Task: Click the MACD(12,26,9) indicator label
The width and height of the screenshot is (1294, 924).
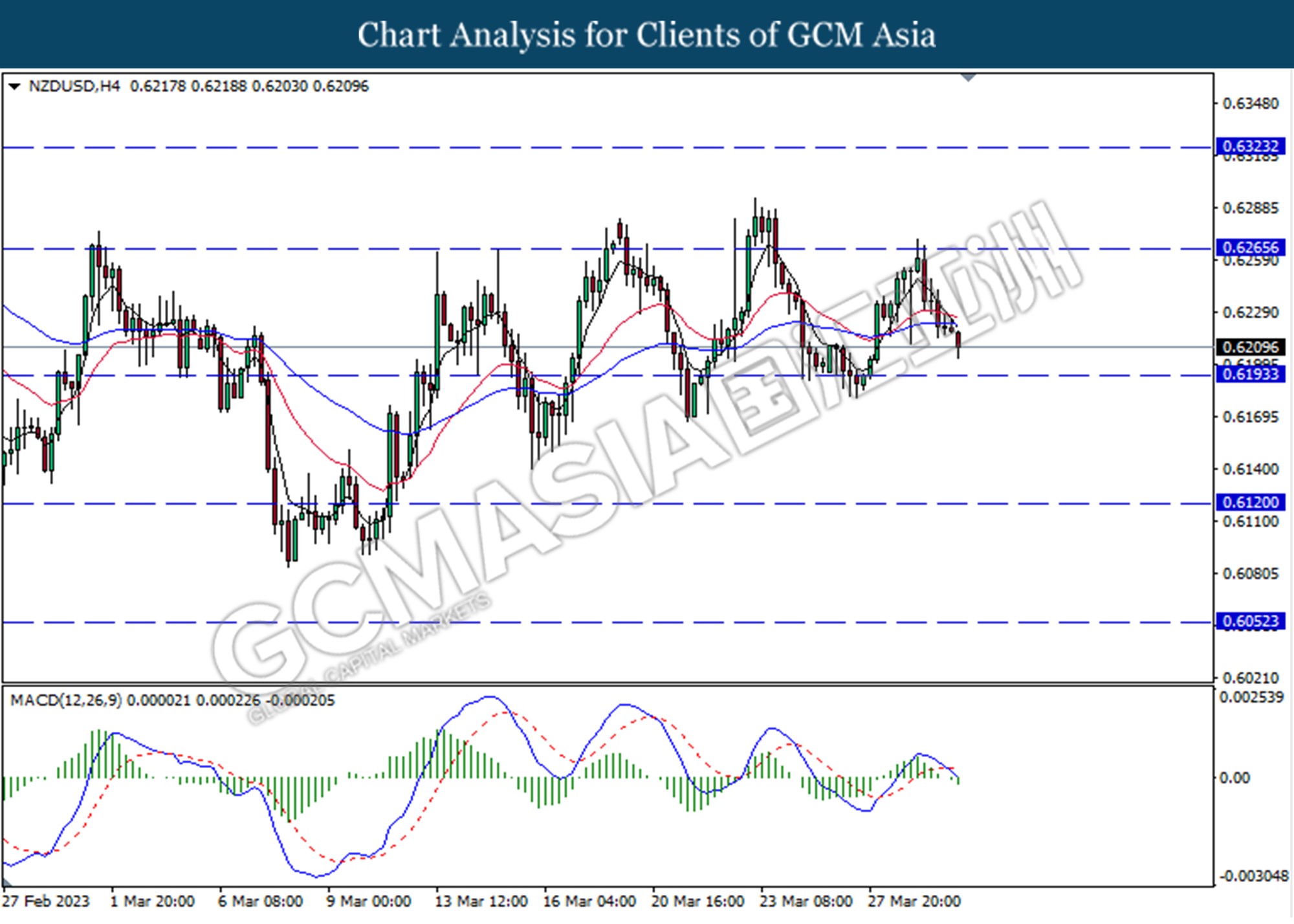Action: click(65, 700)
